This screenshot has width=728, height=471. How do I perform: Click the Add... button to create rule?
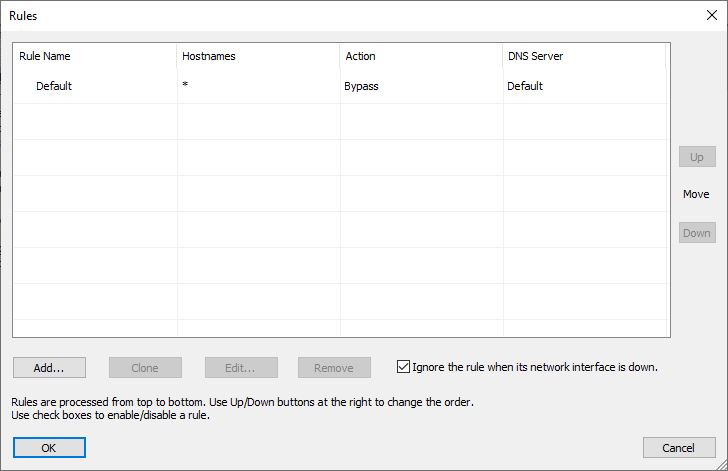49,368
